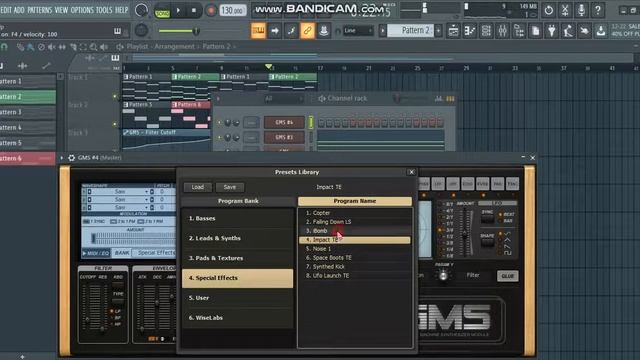Close the Presets Library dialog

(x=411, y=172)
